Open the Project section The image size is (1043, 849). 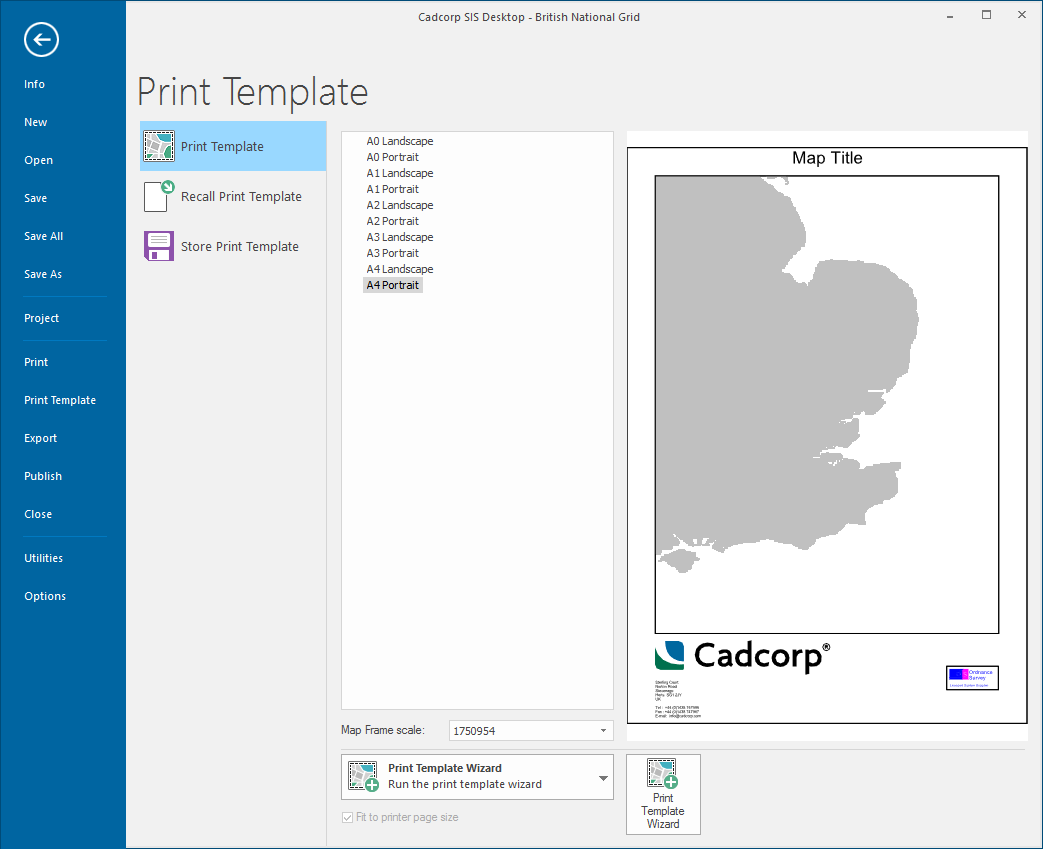(x=42, y=318)
